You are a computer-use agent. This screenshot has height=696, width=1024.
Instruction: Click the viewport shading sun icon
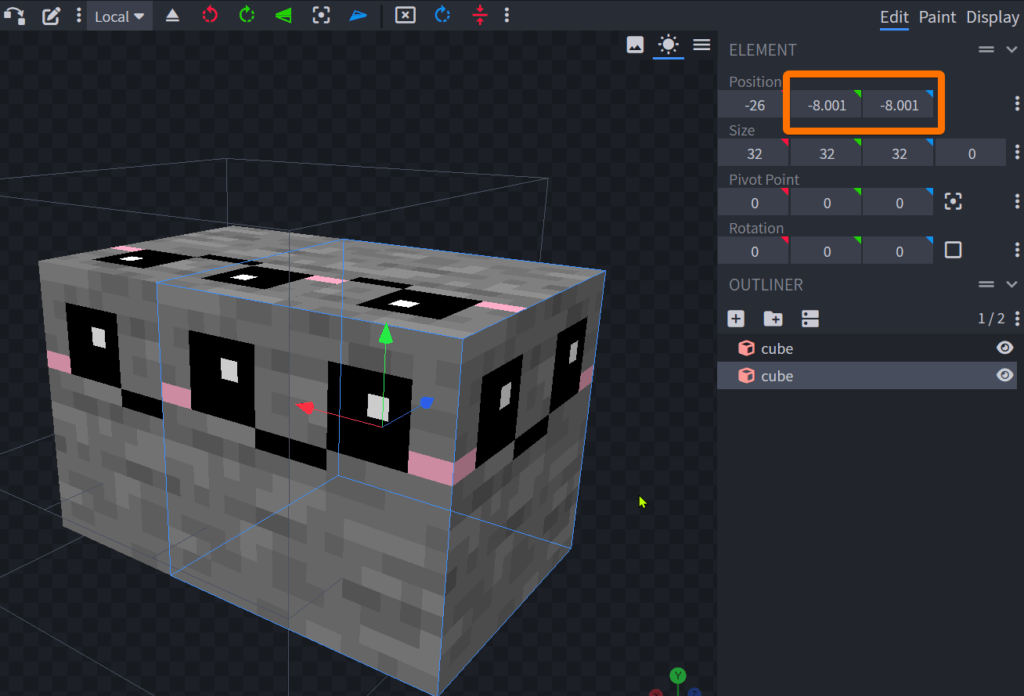[x=667, y=44]
